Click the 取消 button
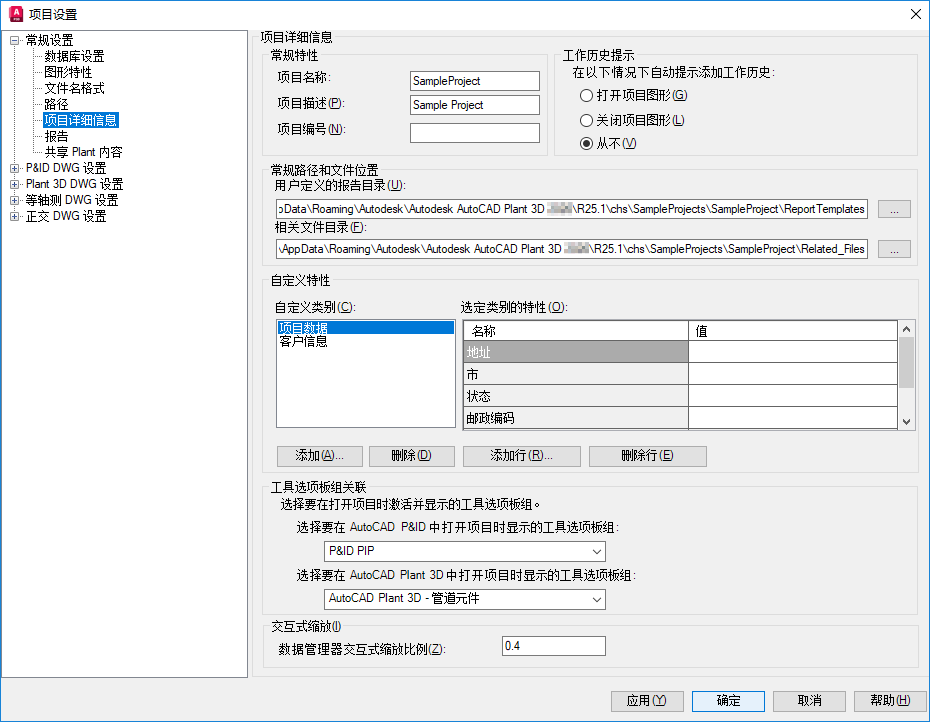The image size is (930, 722). [x=809, y=701]
